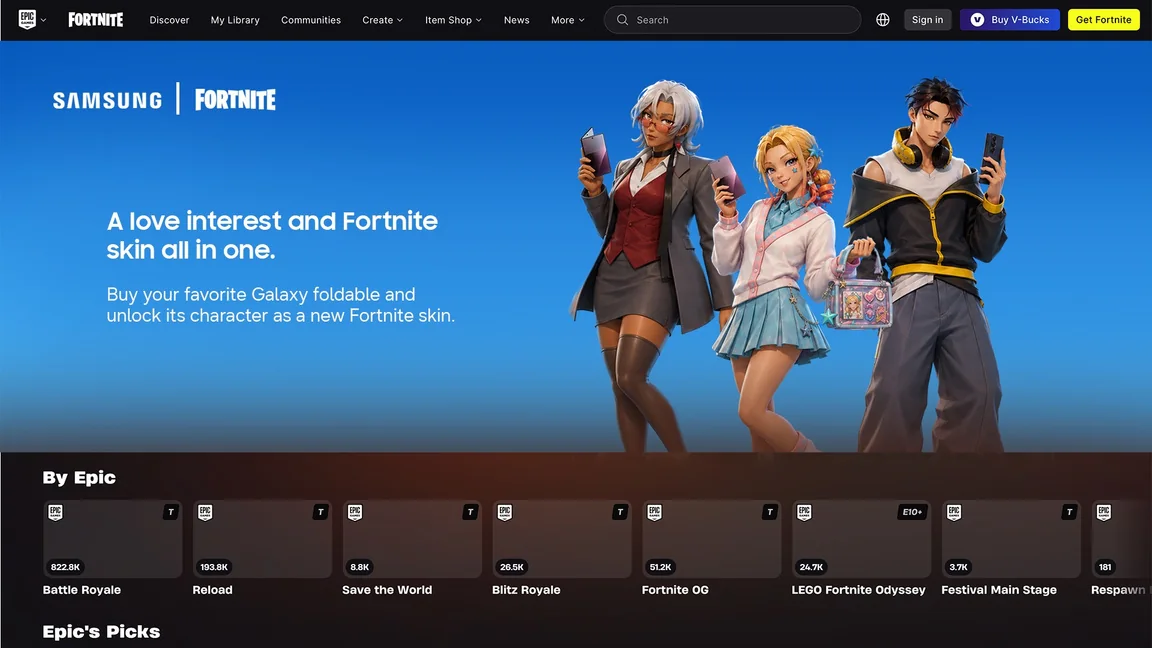The height and width of the screenshot is (648, 1152).
Task: Click the Search input field
Action: pos(732,20)
